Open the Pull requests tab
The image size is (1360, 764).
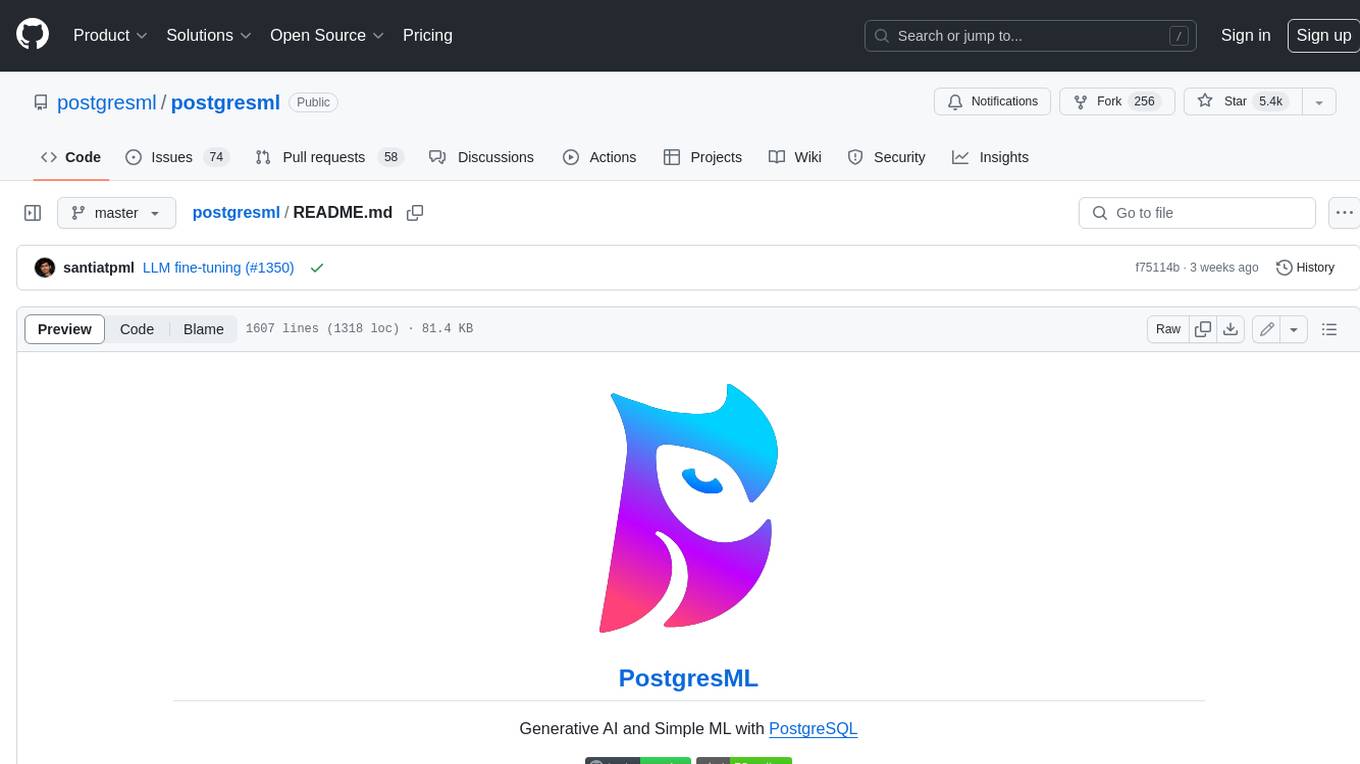pyautogui.click(x=328, y=157)
